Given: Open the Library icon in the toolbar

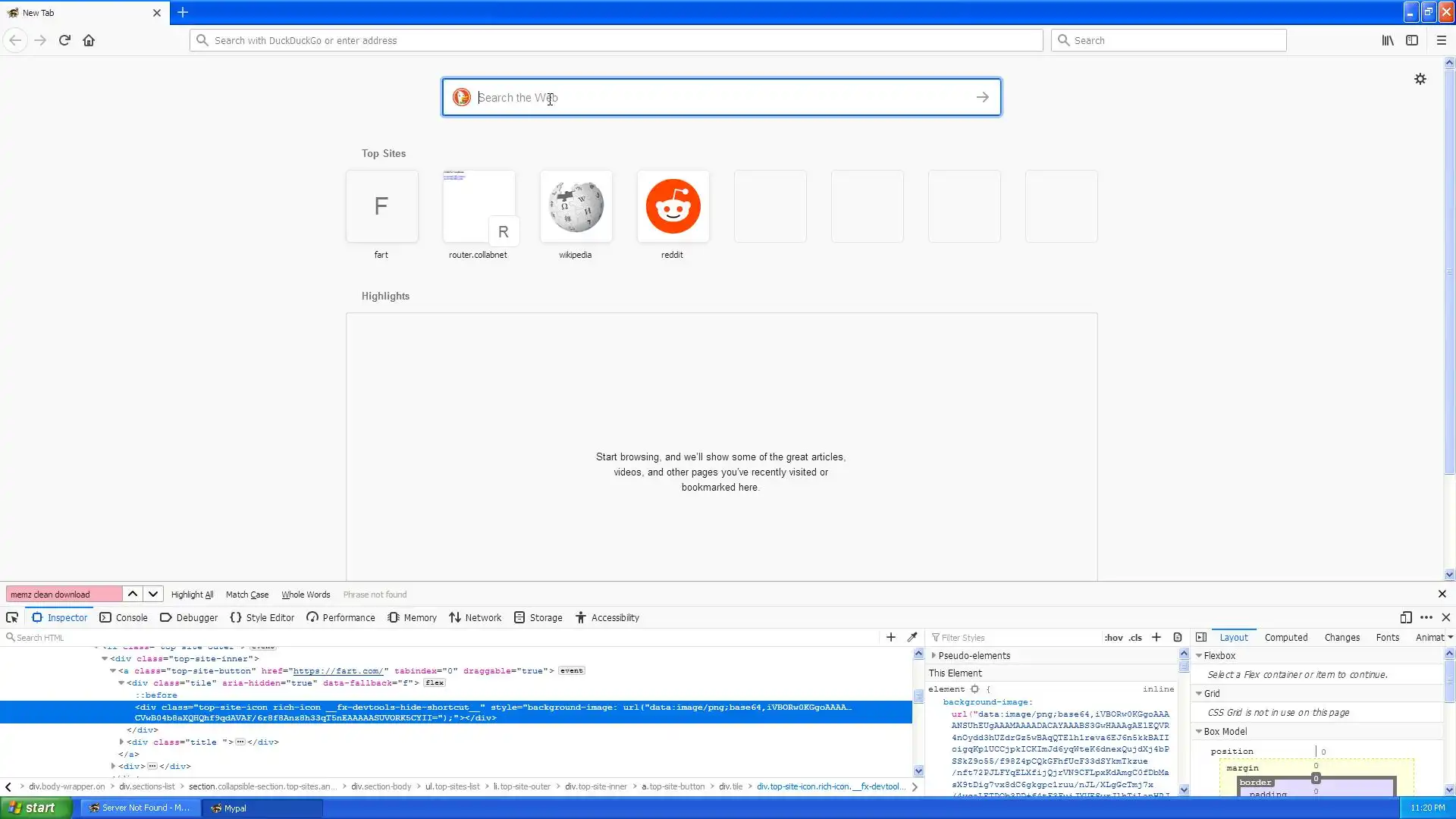Looking at the screenshot, I should click(1387, 40).
